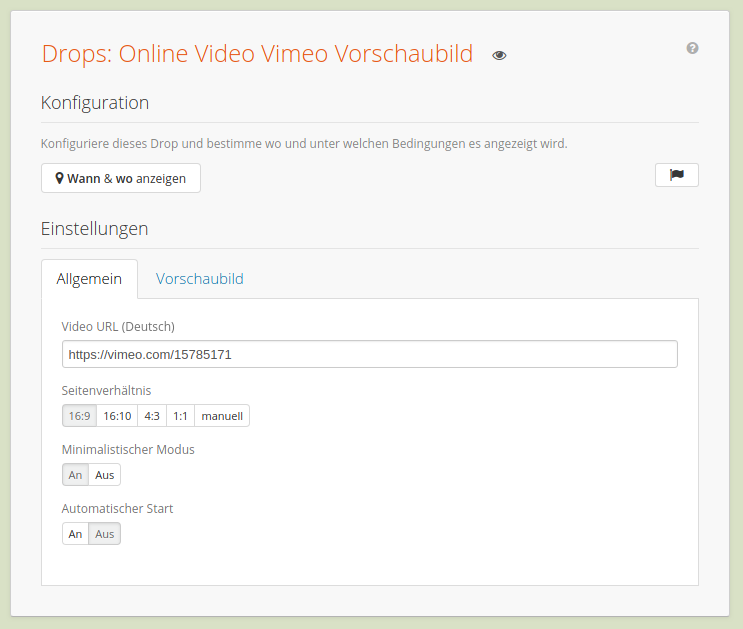Set Automatischer Start to An
The image size is (743, 629).
pos(75,534)
